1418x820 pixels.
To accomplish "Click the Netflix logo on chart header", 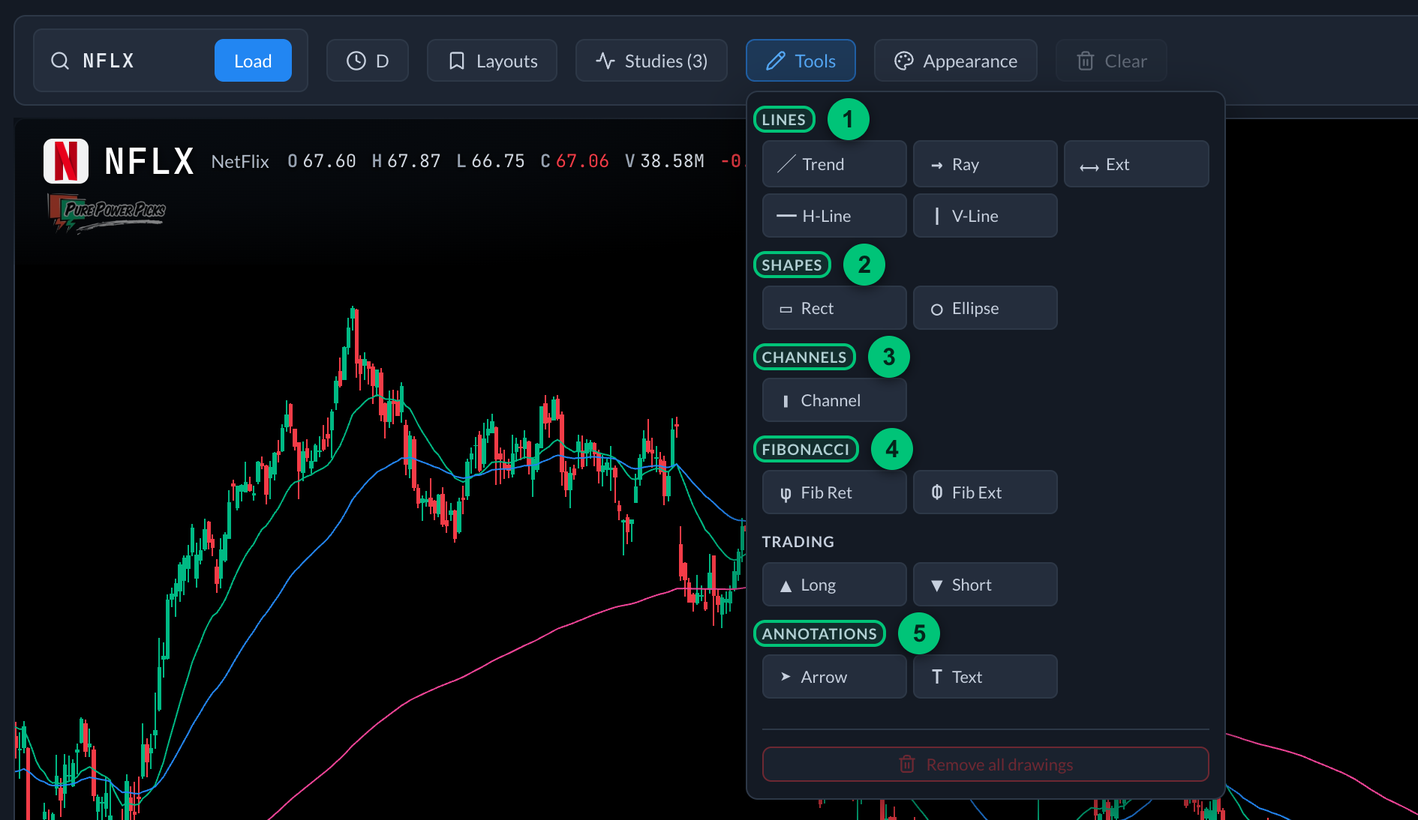I will [66, 161].
